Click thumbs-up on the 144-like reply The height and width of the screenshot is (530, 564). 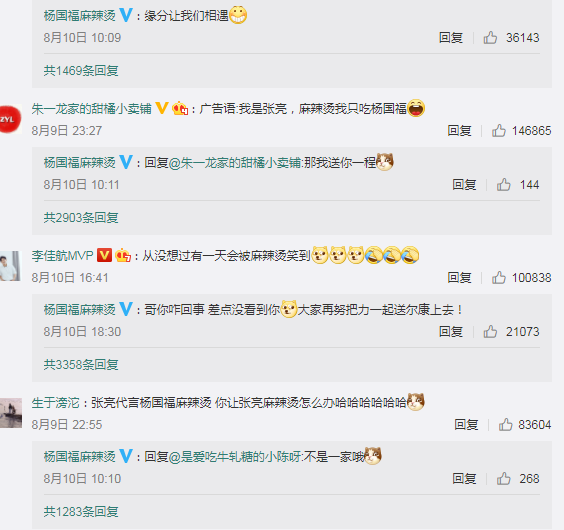coord(504,185)
